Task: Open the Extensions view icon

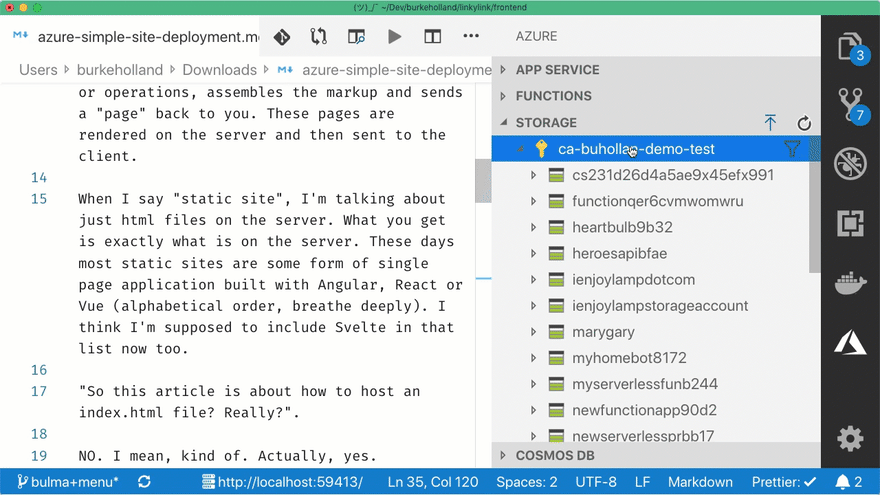Action: coord(850,223)
